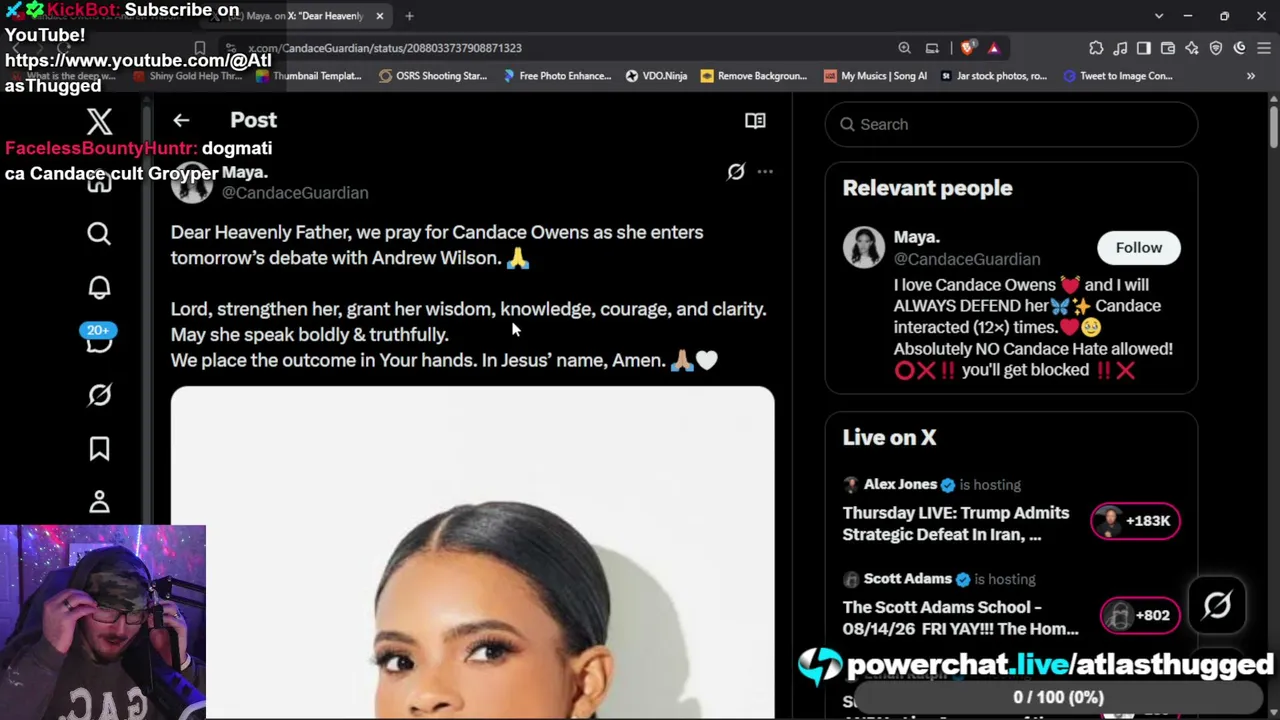Click the 0 / 100 (0%) progress bar

1058,697
